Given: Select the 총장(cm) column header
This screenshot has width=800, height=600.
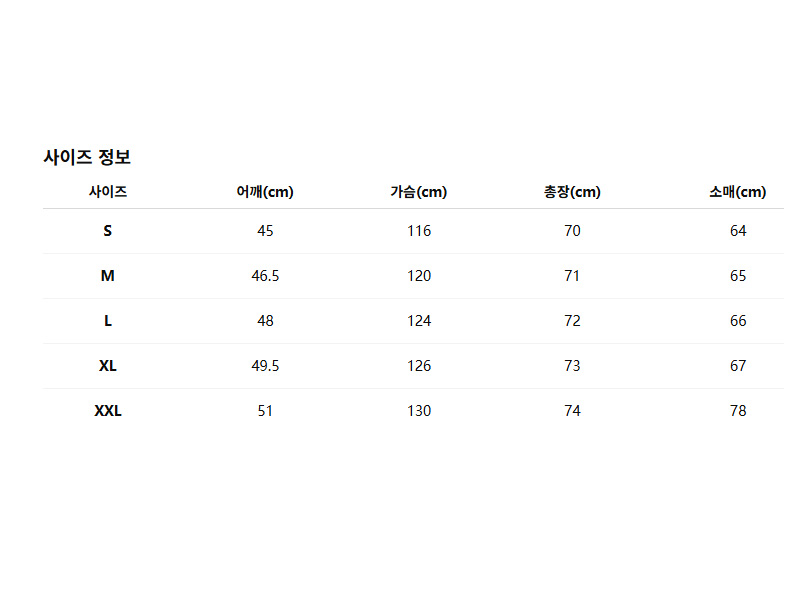Looking at the screenshot, I should (x=572, y=192).
